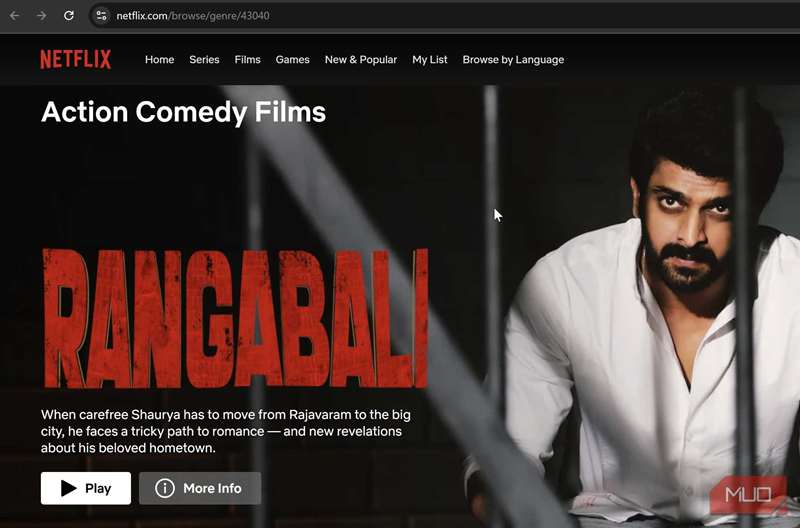Viewport: 800px width, 528px height.
Task: Go to the Home tab
Action: (160, 60)
